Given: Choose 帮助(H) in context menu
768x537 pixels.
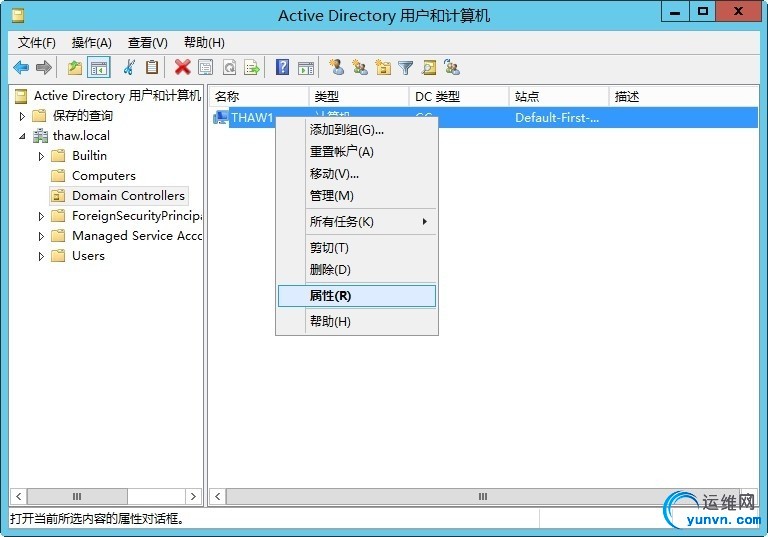Looking at the screenshot, I should 357,322.
